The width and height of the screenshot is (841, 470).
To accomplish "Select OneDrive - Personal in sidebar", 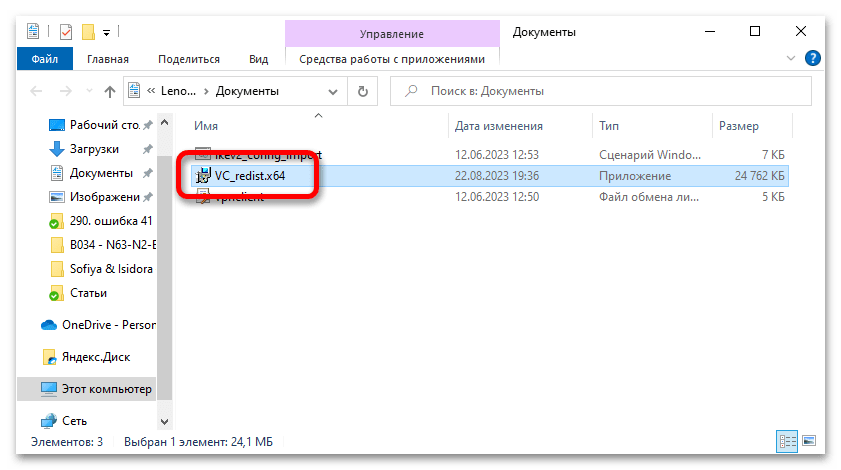I will (109, 325).
